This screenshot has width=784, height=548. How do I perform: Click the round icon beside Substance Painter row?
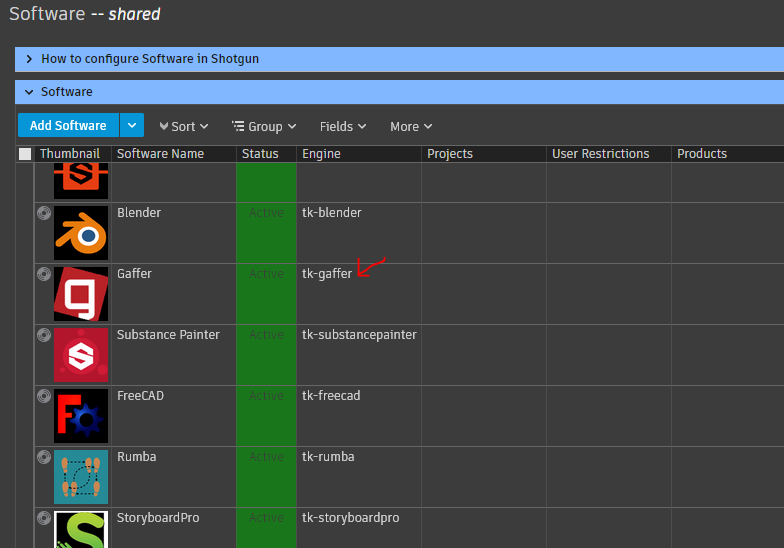coord(44,335)
